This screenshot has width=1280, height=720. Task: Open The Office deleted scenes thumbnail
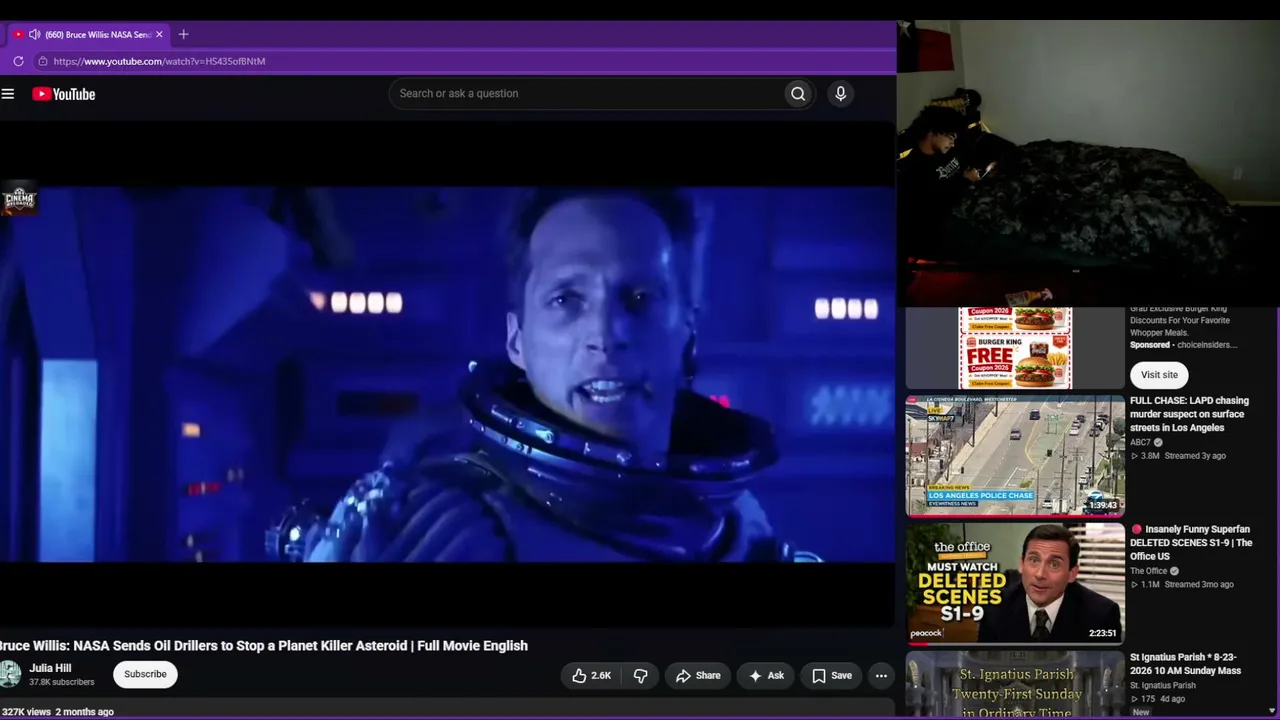coord(1015,584)
